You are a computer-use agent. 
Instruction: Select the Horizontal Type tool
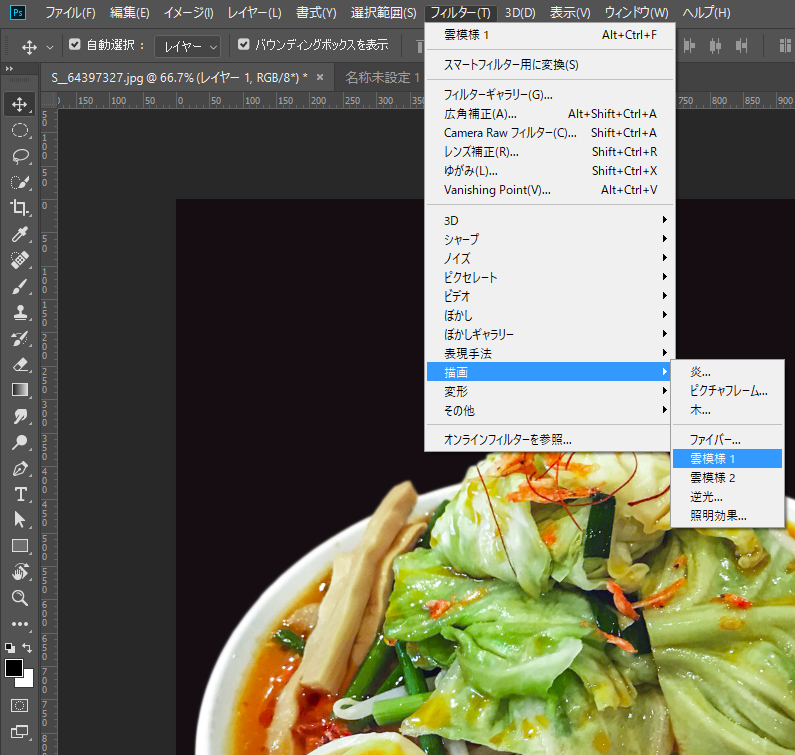[x=20, y=494]
